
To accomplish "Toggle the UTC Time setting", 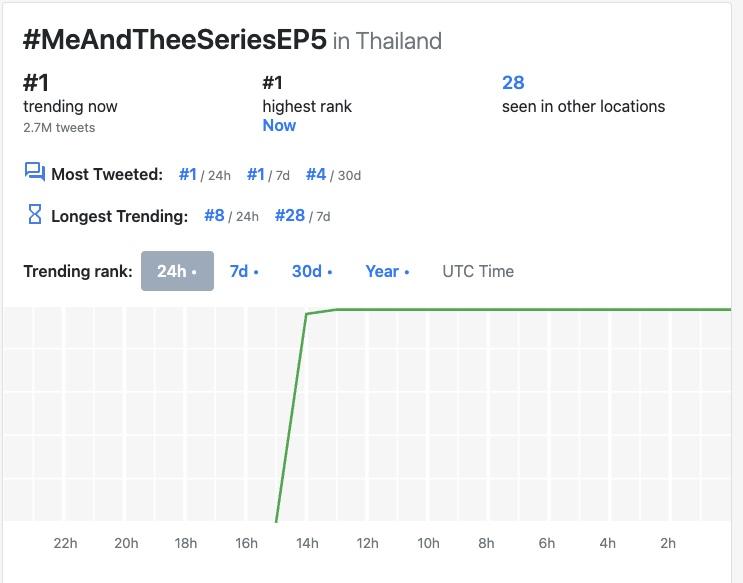I will point(478,271).
